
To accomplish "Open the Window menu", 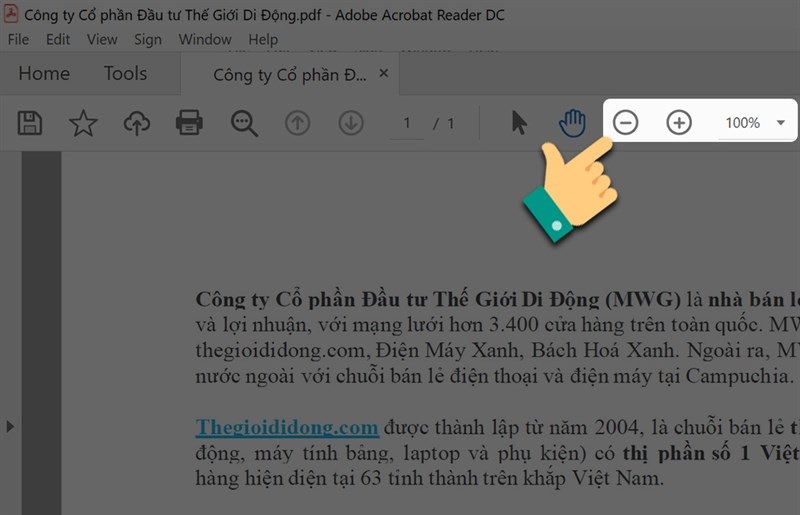I will click(x=205, y=39).
